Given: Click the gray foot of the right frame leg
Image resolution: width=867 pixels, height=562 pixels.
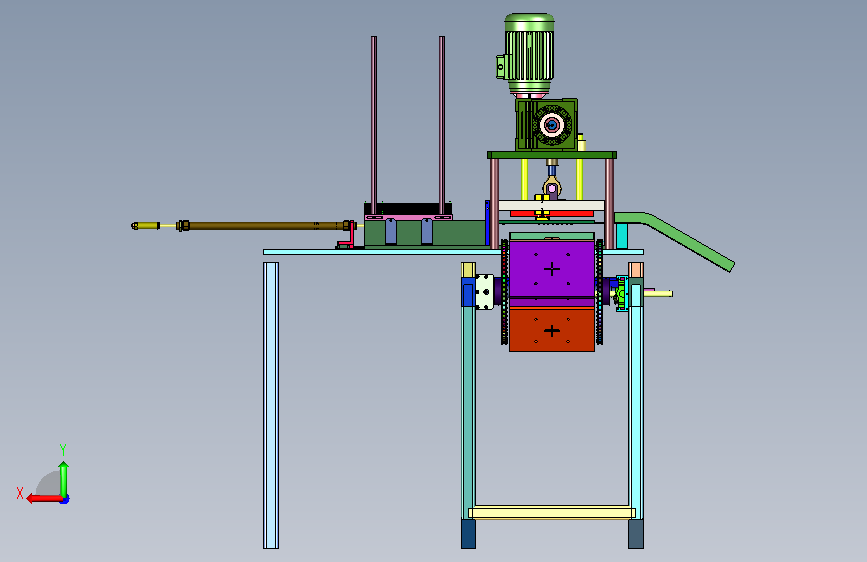Looking at the screenshot, I should (x=636, y=534).
